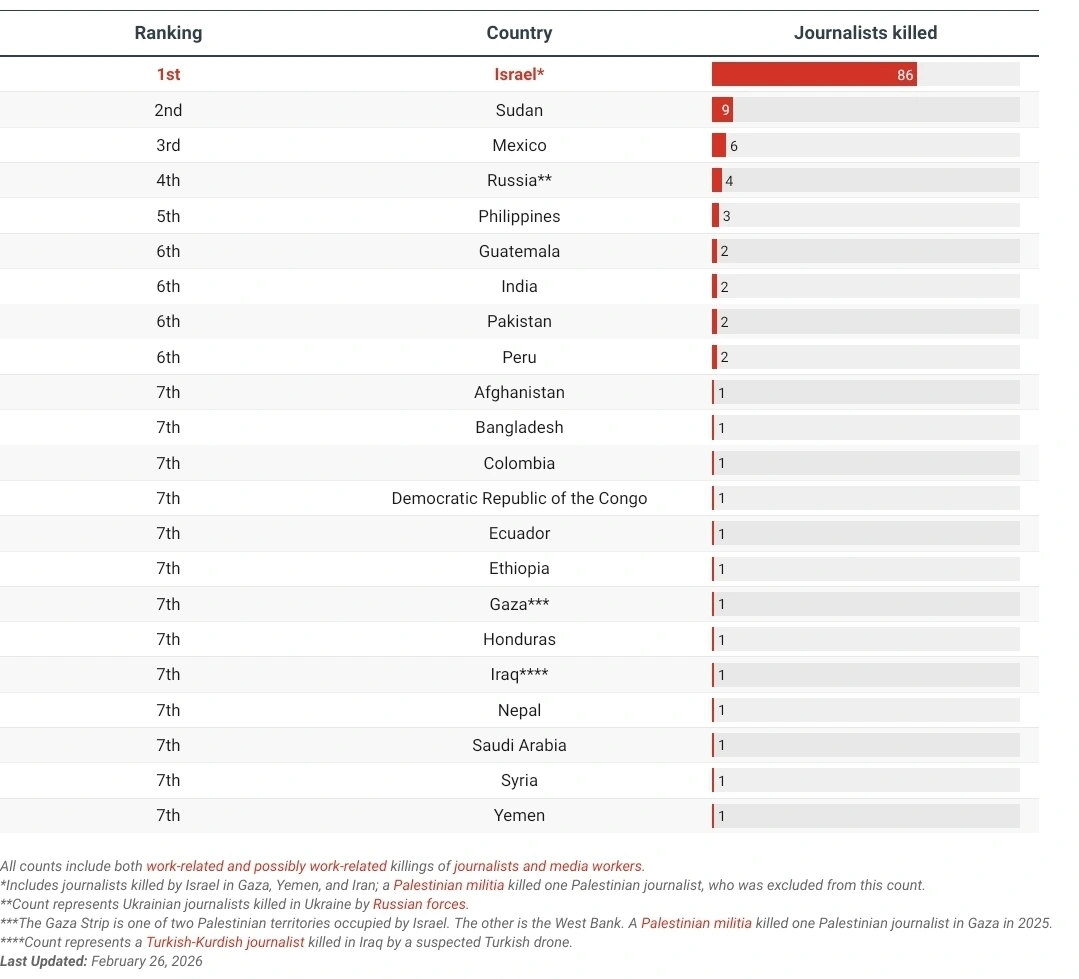Click the '1st' ranking cell
Viewport: 1079px width, 979px height.
click(168, 74)
